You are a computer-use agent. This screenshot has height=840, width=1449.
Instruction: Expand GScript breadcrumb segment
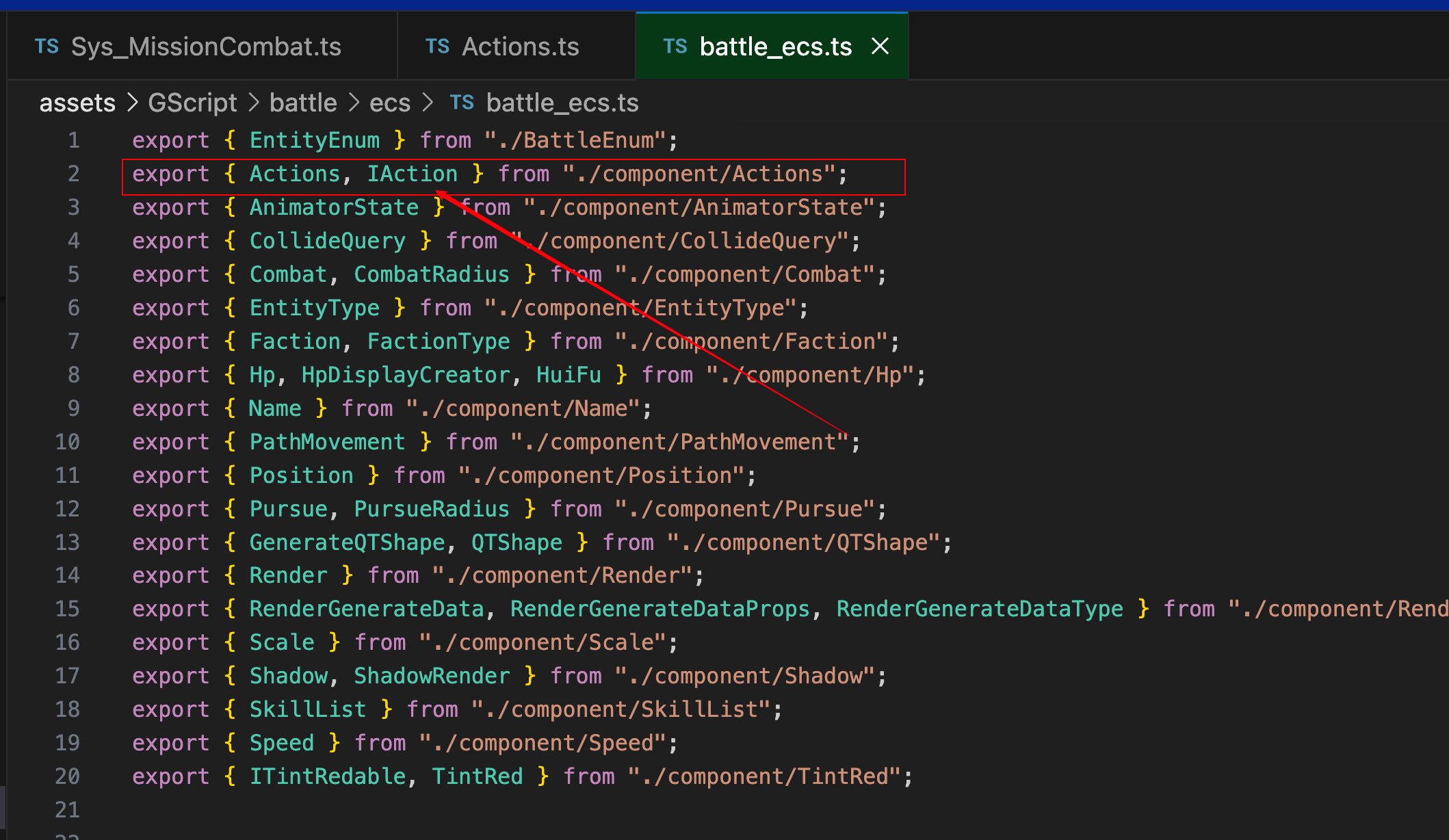pyautogui.click(x=192, y=103)
